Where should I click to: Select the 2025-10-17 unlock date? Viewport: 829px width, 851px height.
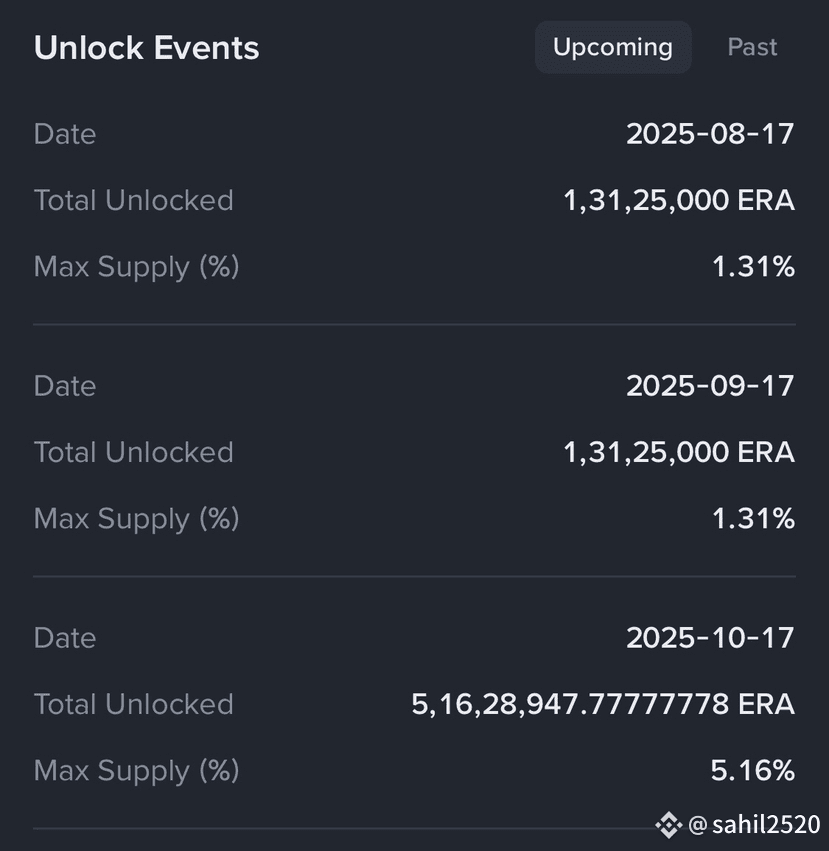(x=710, y=638)
